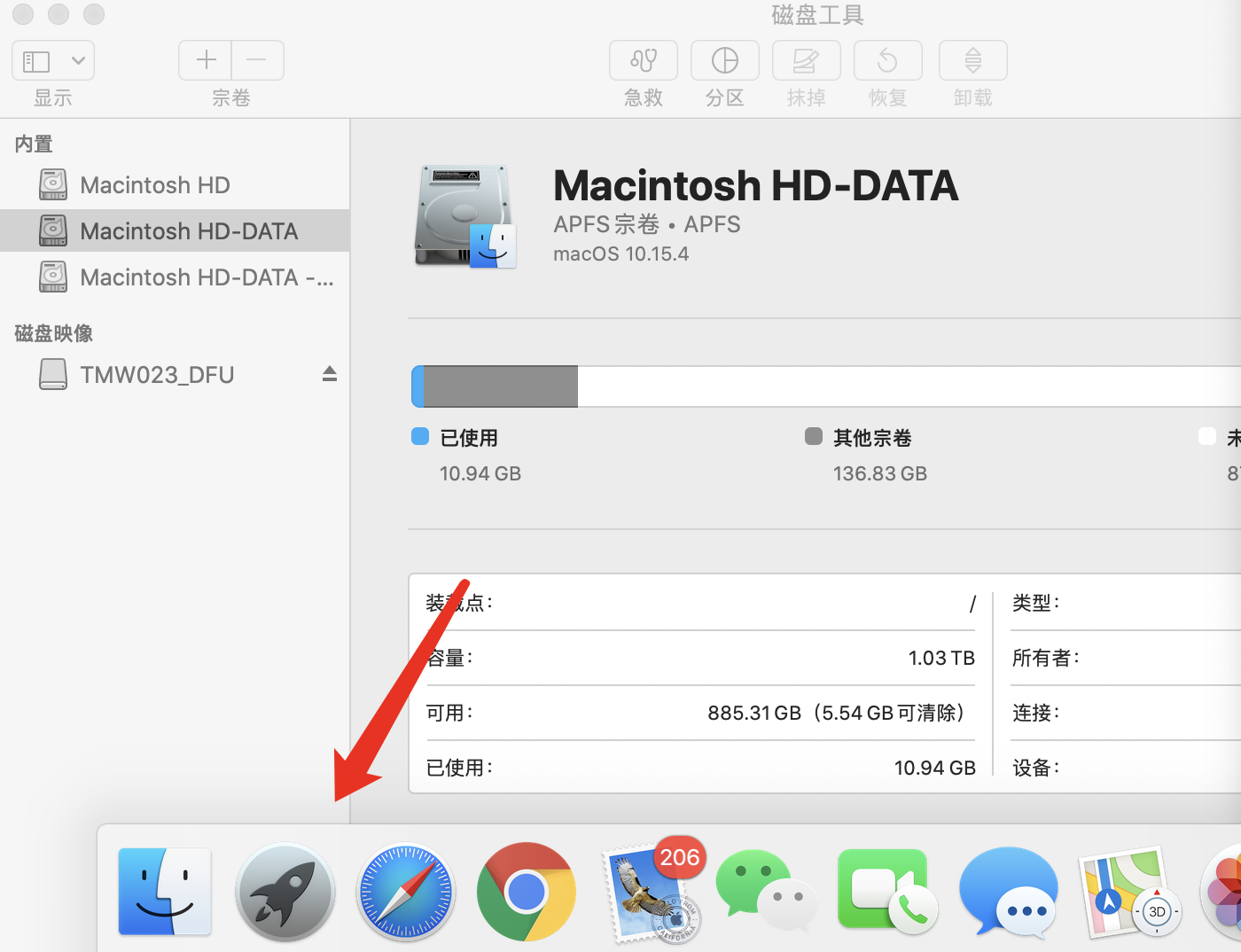This screenshot has width=1241, height=952.
Task: Open Maps from the Dock
Action: [x=1129, y=892]
